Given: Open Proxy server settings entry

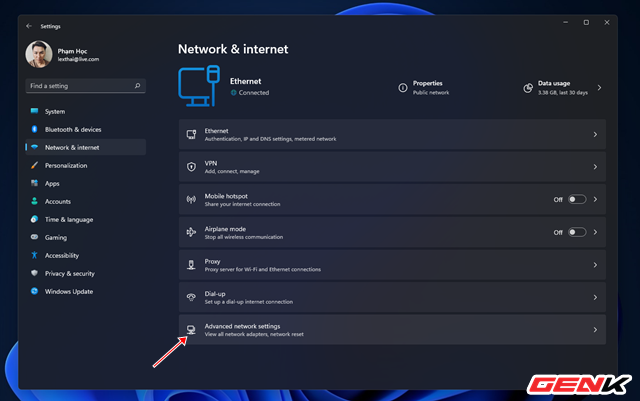Looking at the screenshot, I should pos(392,265).
